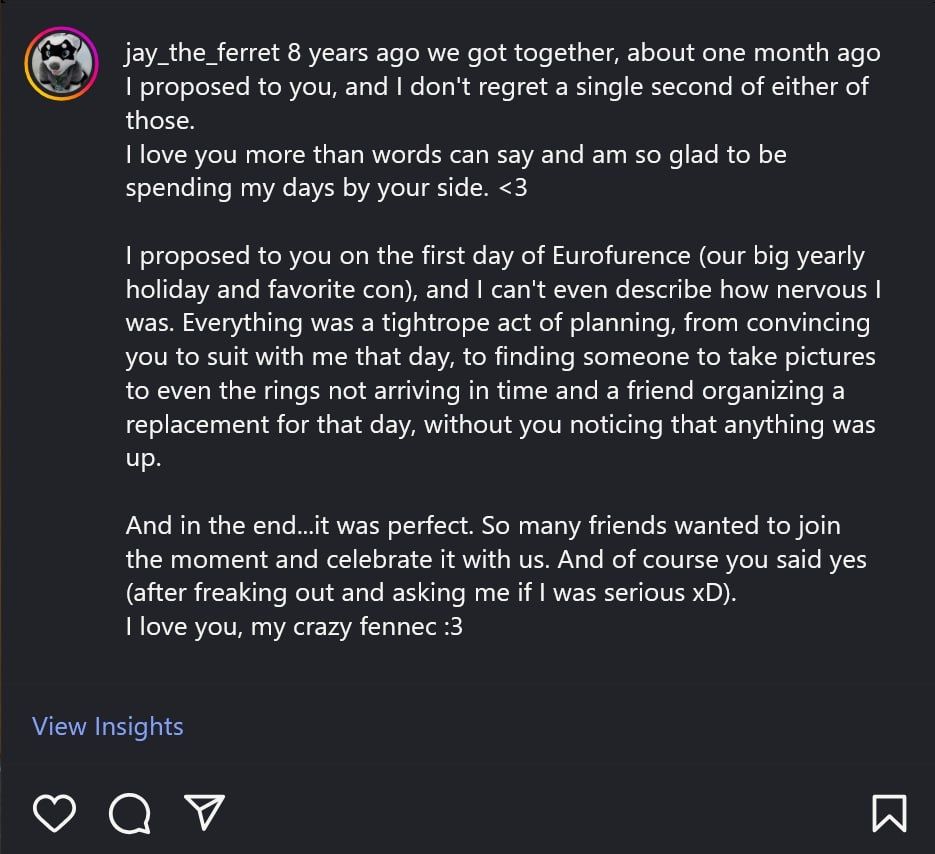Image resolution: width=935 pixels, height=854 pixels.
Task: Click the "8 years ago we got together" text
Action: (x=452, y=52)
